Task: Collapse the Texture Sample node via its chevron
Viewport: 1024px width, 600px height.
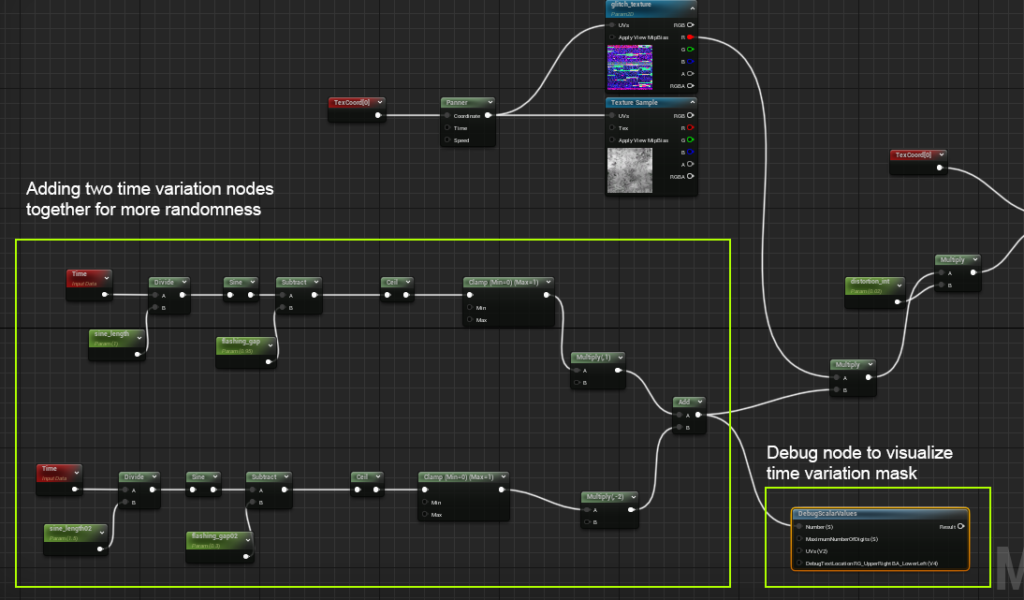Action: [693, 100]
